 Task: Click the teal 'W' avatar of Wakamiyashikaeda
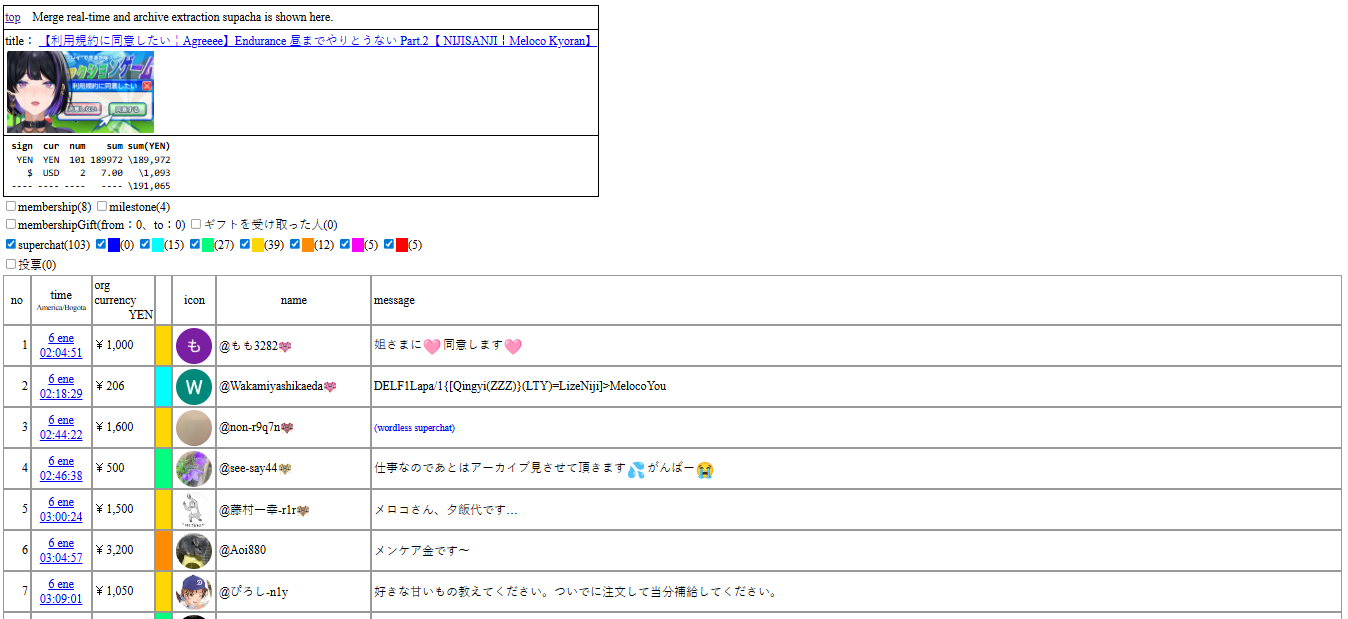(x=194, y=386)
